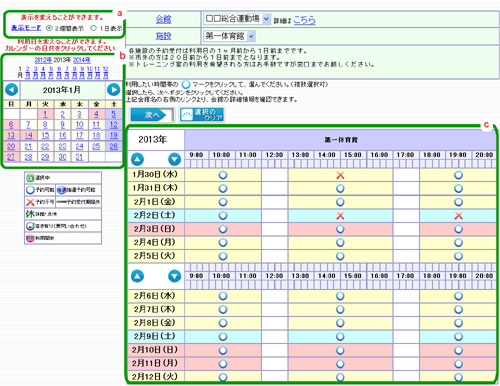
Task: Open the 施設 dropdown showing 第一体育館
Action: coord(229,36)
